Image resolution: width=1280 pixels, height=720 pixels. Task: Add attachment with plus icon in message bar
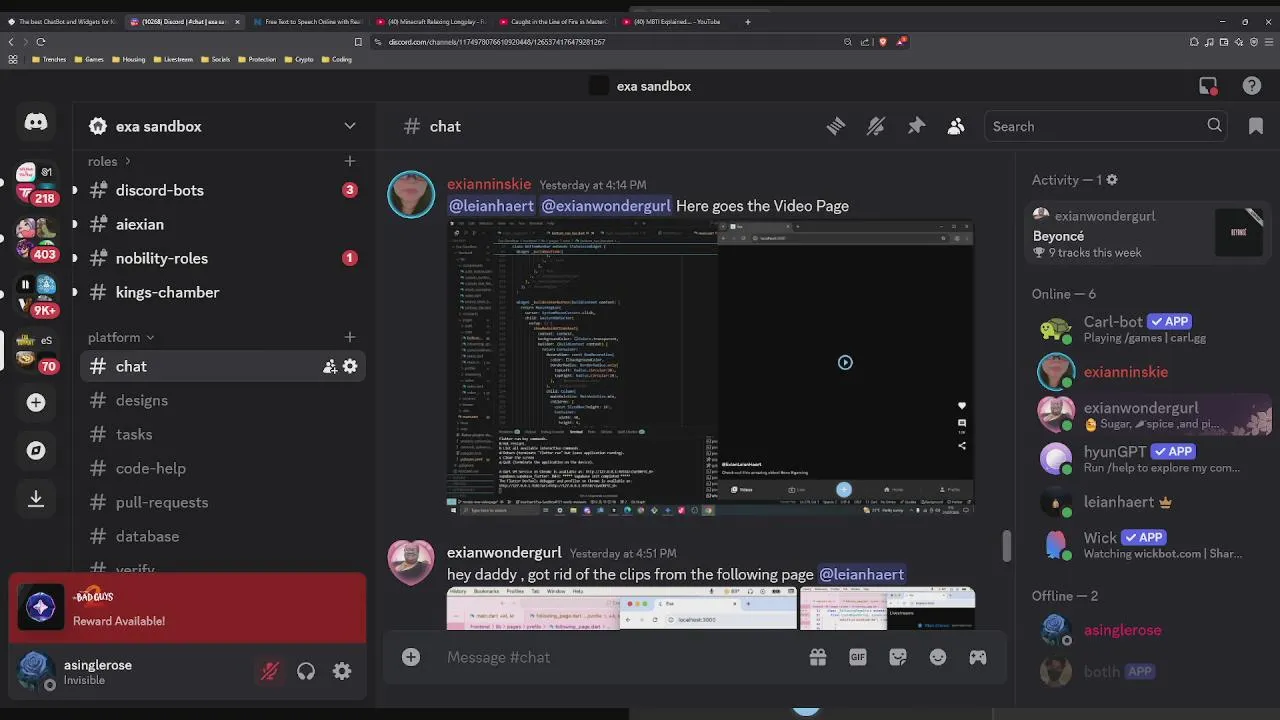411,657
